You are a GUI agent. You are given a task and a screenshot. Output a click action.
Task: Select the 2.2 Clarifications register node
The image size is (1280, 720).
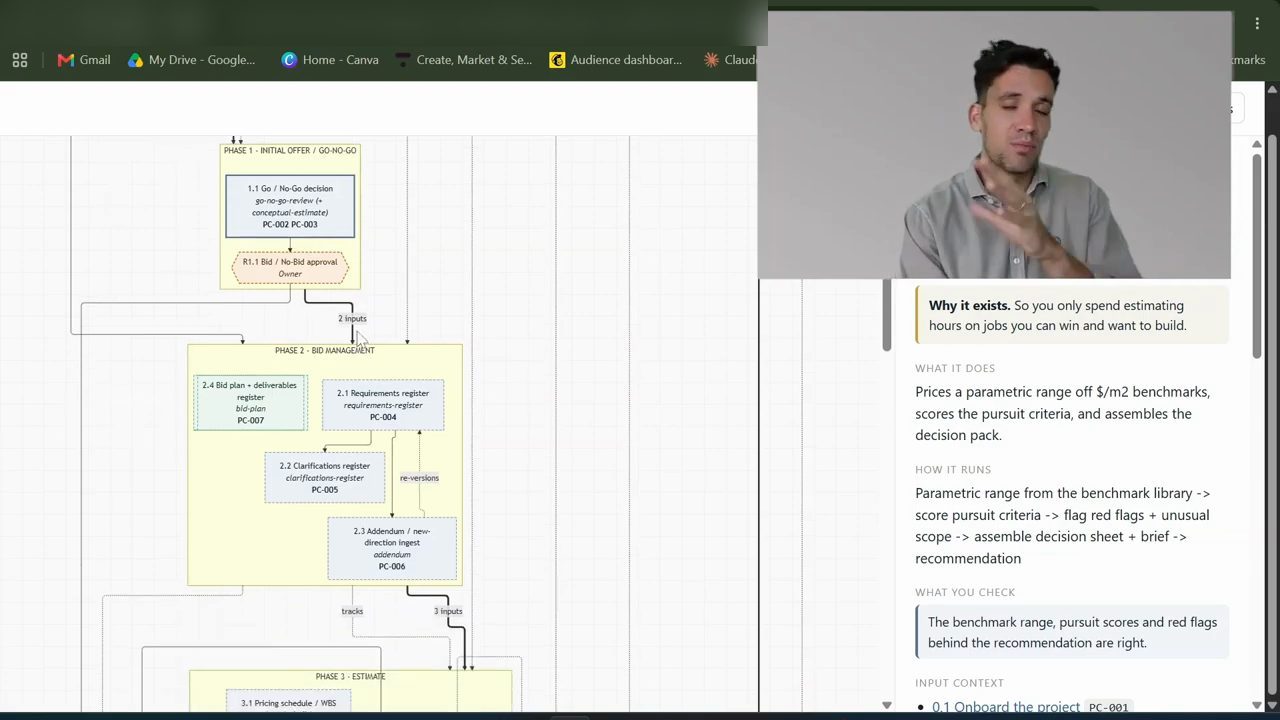325,478
